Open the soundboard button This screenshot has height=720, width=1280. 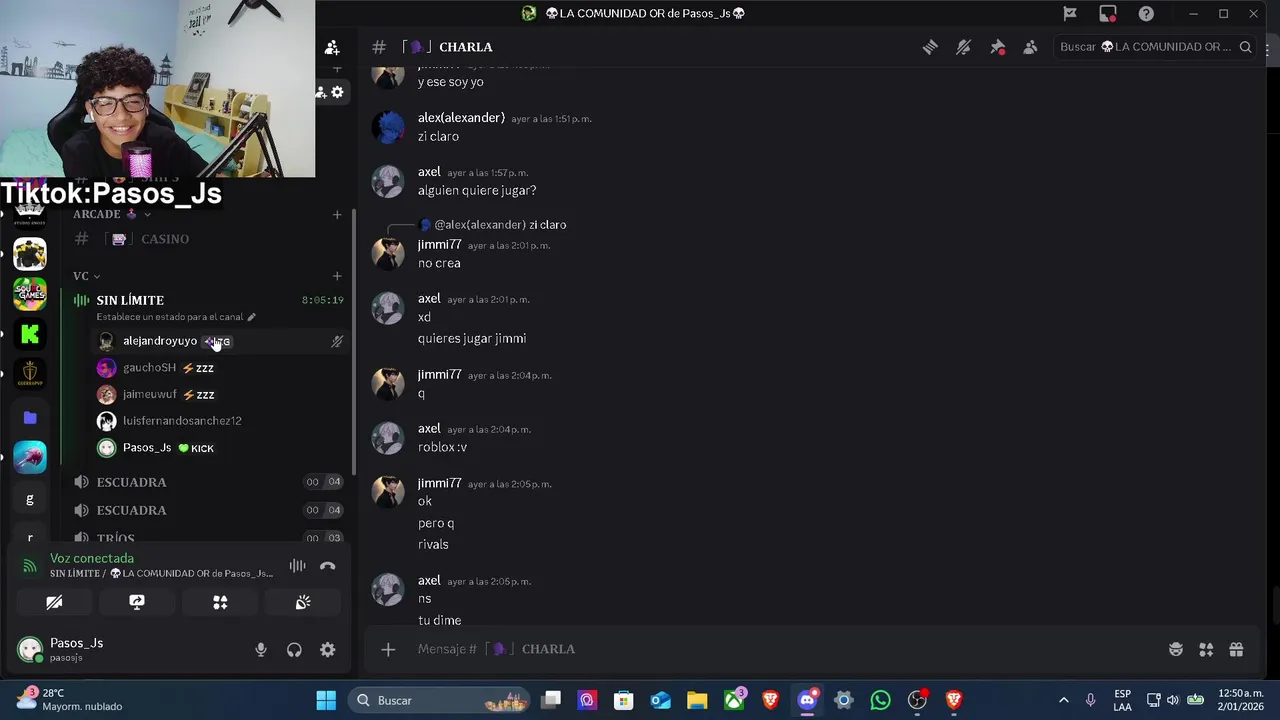(x=303, y=602)
